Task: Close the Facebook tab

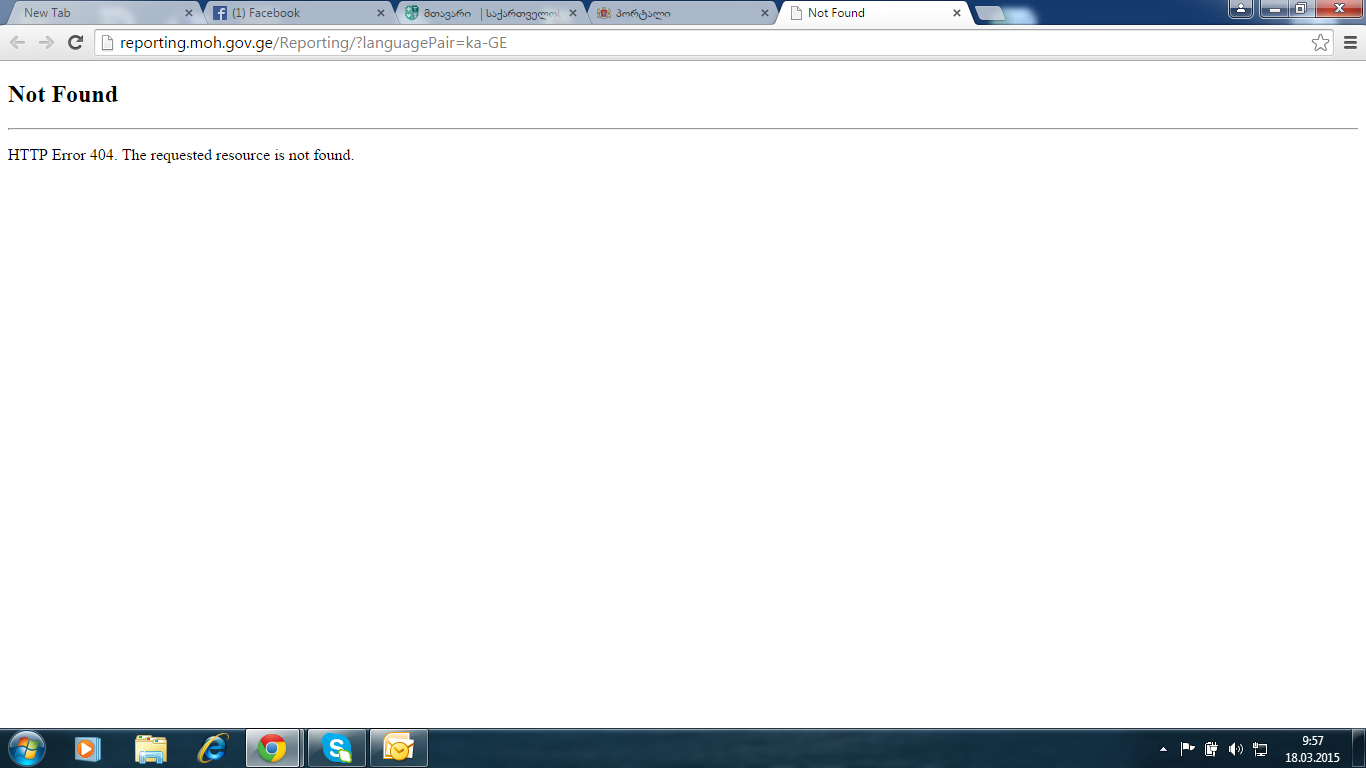Action: pyautogui.click(x=380, y=13)
